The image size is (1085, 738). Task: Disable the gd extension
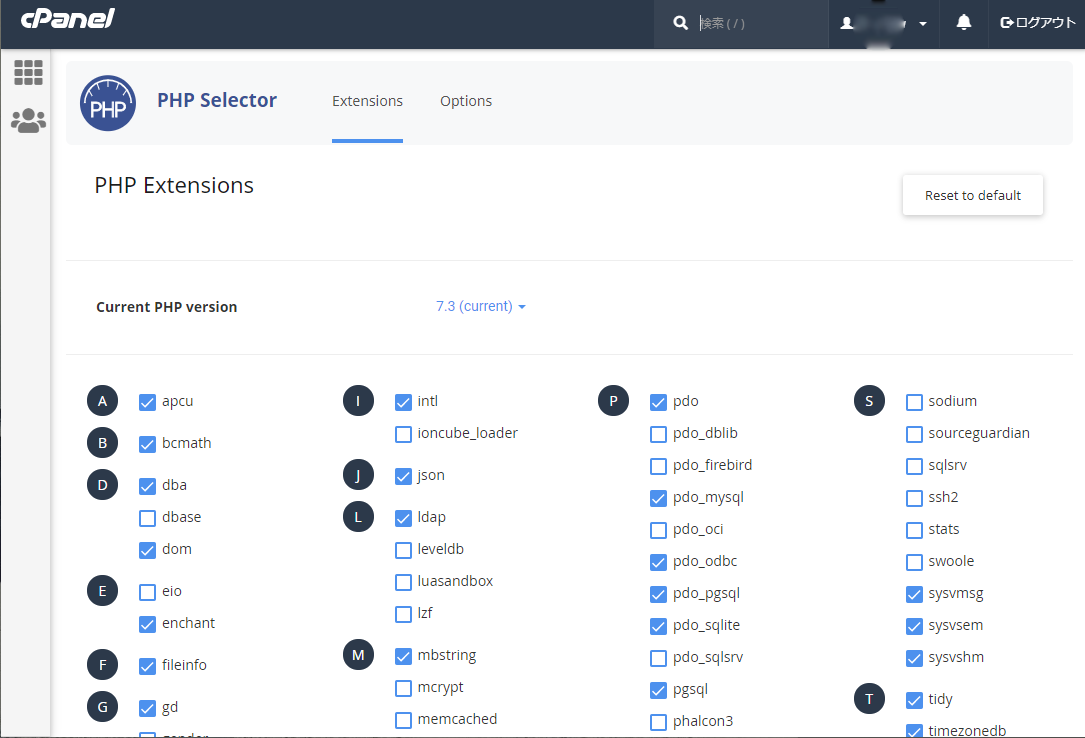point(147,708)
